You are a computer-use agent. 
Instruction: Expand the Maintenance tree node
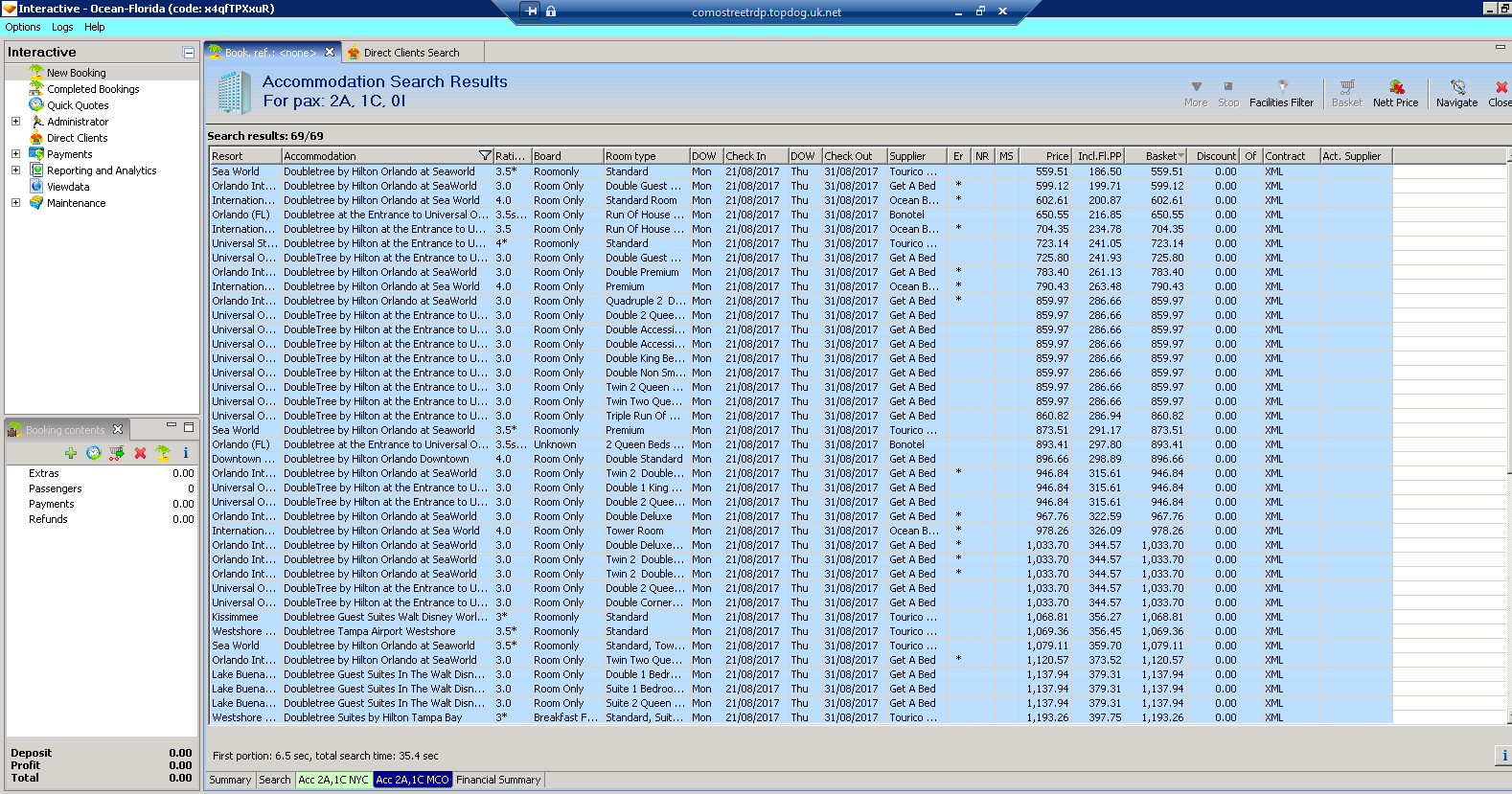coord(15,202)
